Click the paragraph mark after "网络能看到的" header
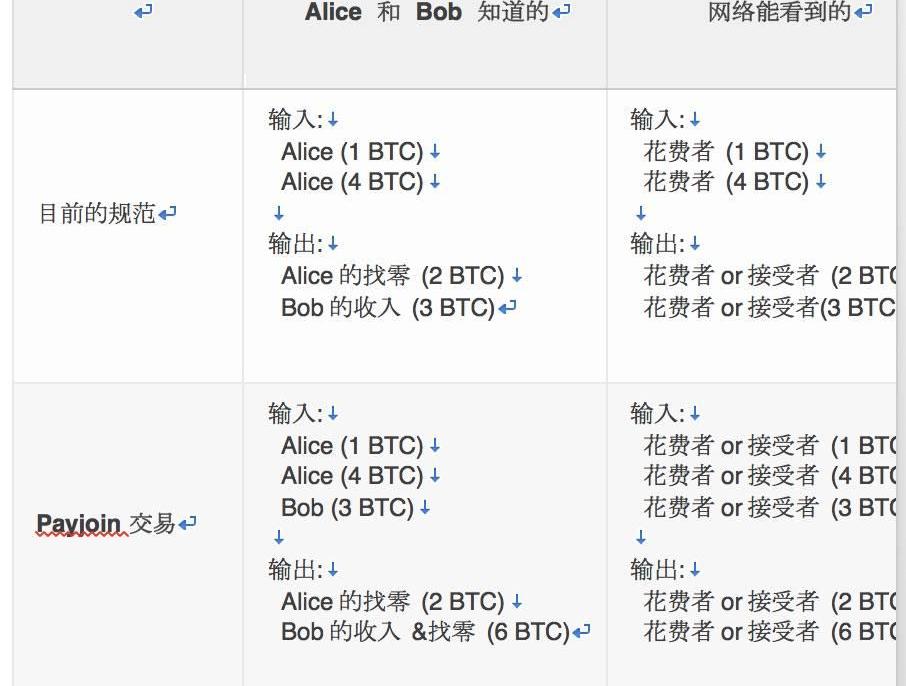The image size is (906, 686). click(x=864, y=12)
